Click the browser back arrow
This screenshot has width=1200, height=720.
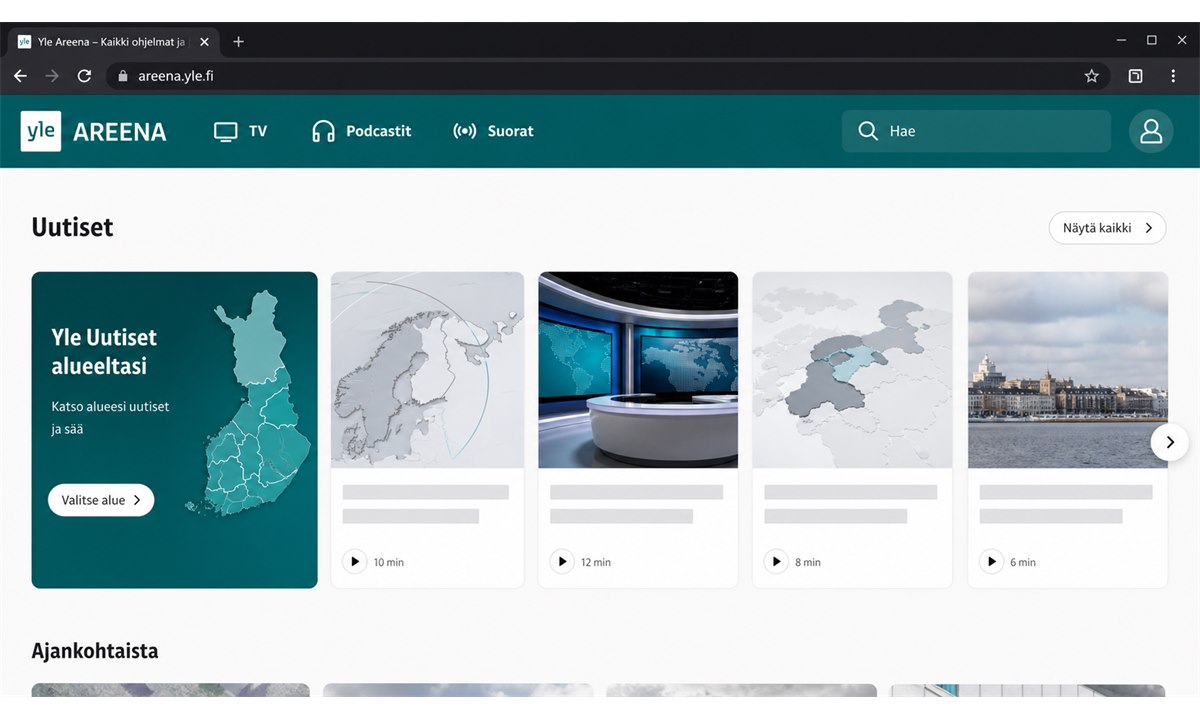20,76
